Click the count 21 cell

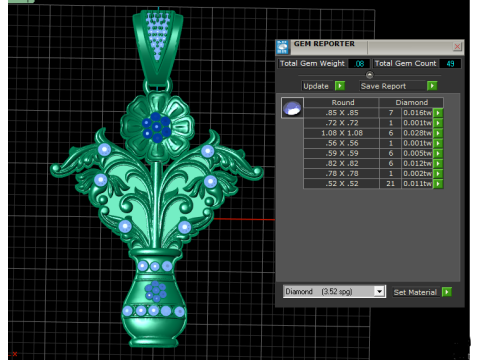click(390, 184)
